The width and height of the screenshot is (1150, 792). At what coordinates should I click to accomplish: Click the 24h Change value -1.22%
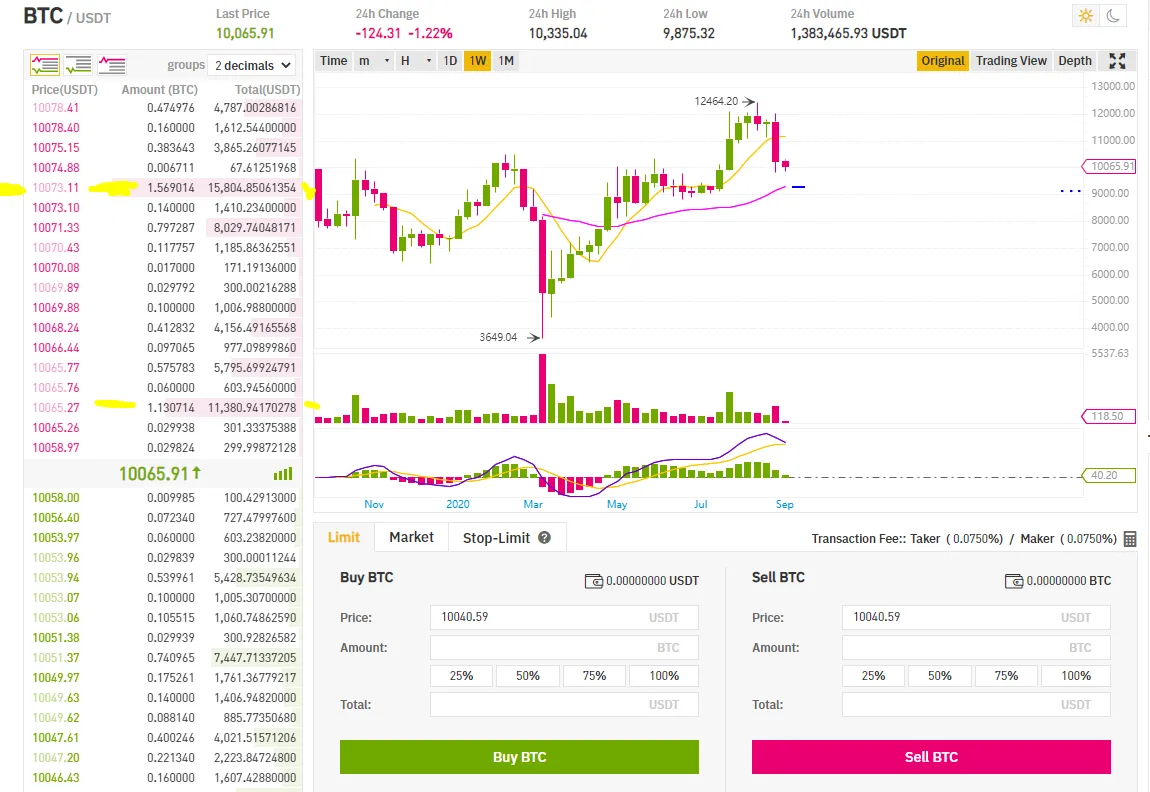click(x=430, y=33)
